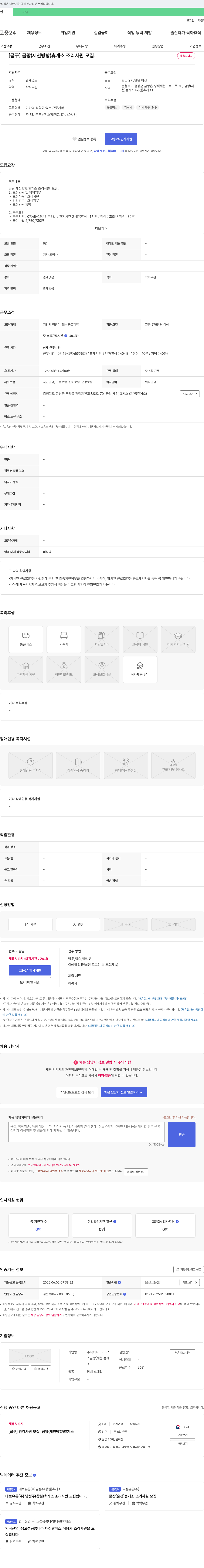This screenshot has height=1568, width=204.
Task: Click the 열람제한 button
Action: 41,1368
